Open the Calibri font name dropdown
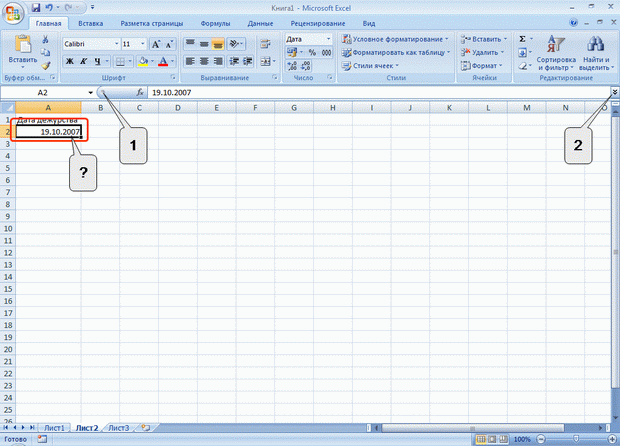The height and width of the screenshot is (446, 620). click(116, 44)
